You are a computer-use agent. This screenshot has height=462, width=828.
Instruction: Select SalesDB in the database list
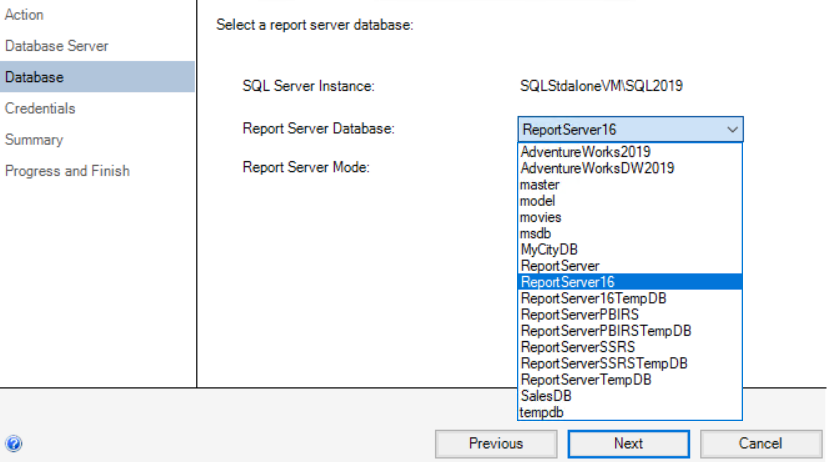pos(630,396)
